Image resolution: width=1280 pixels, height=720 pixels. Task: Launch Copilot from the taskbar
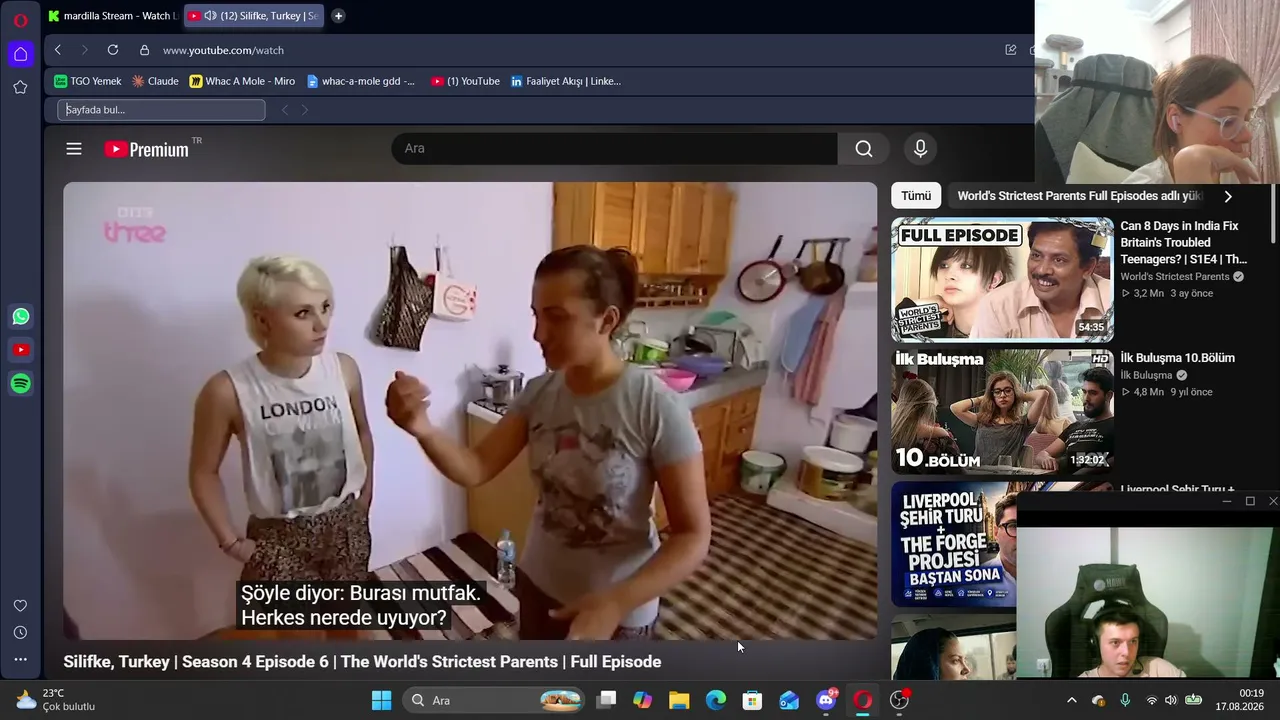[642, 700]
